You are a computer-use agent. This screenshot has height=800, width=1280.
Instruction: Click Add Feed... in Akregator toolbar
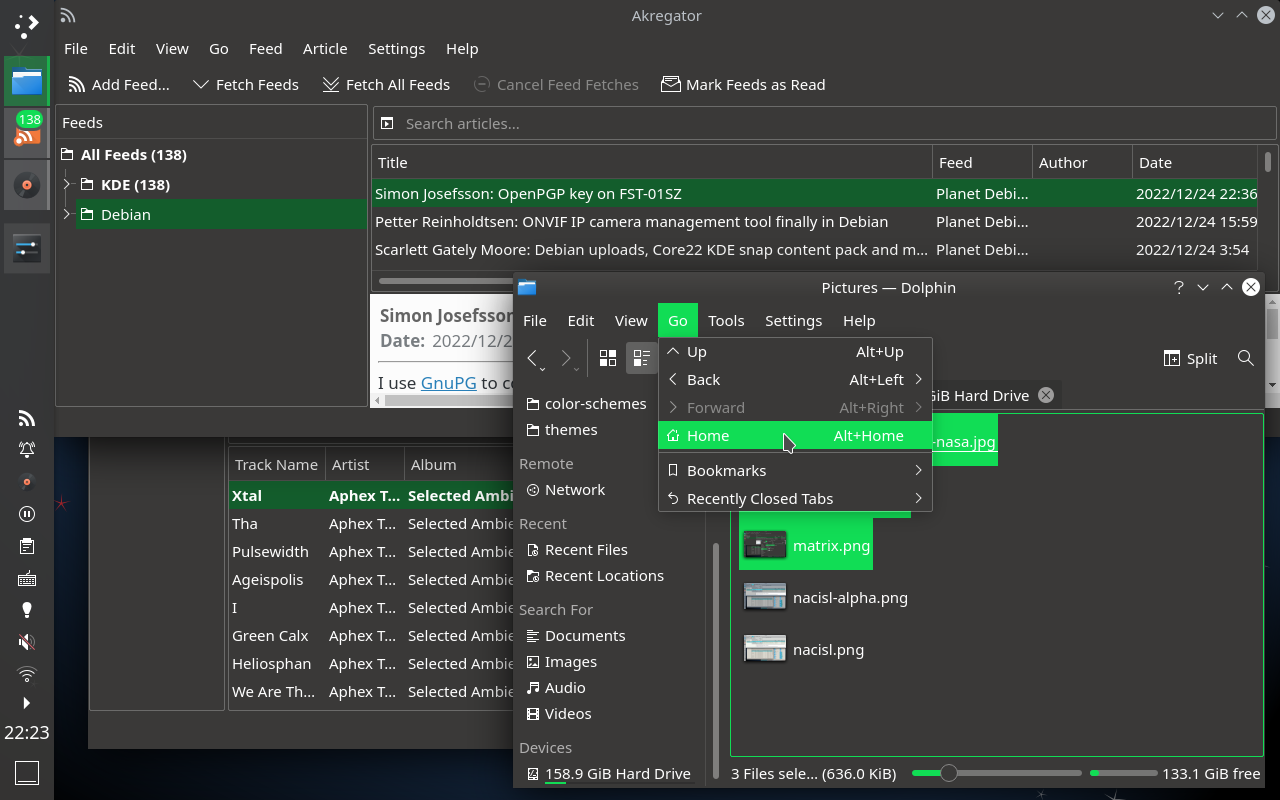(x=119, y=85)
